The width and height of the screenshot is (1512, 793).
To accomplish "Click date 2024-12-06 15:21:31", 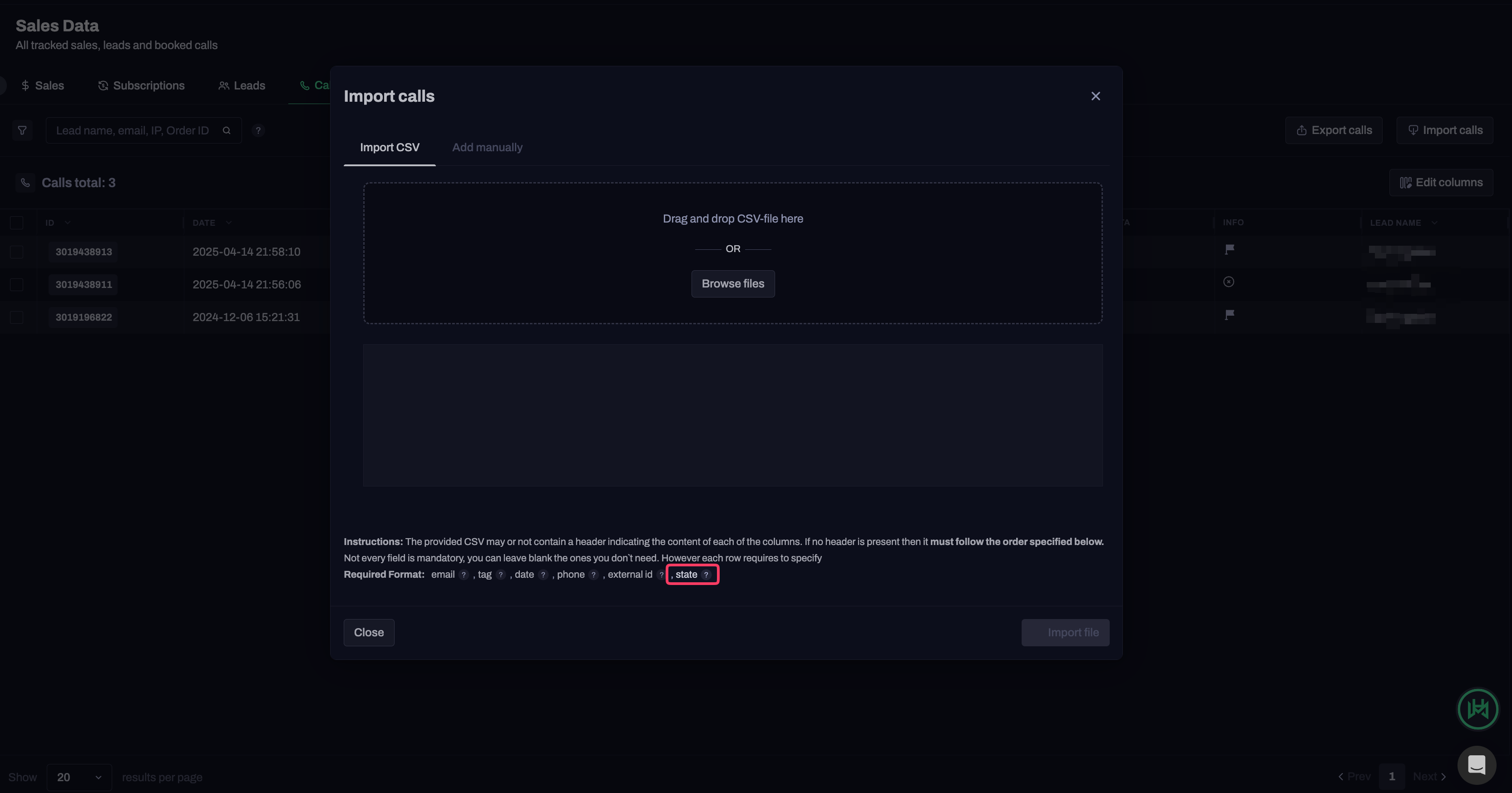I will 246,317.
